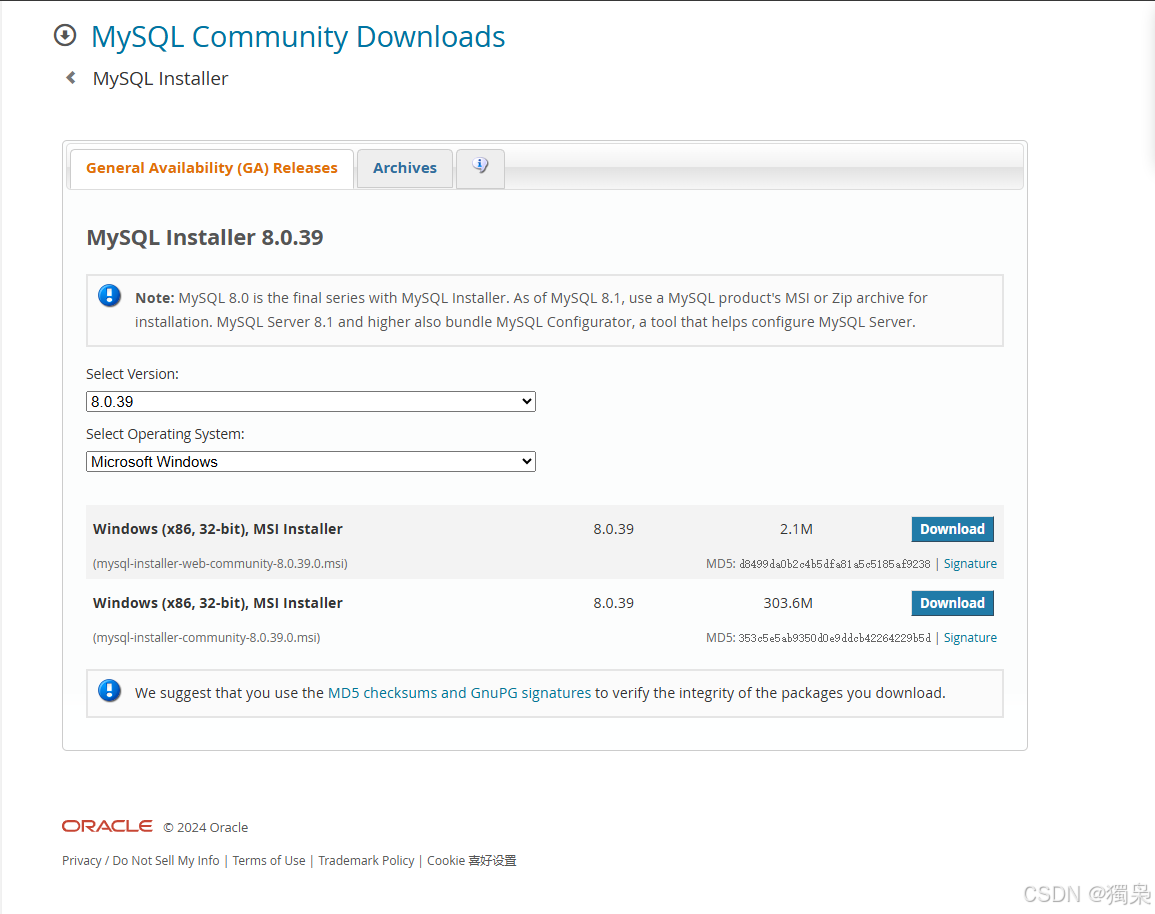Open the Select Version dropdown showing 8.0.39

pos(311,401)
